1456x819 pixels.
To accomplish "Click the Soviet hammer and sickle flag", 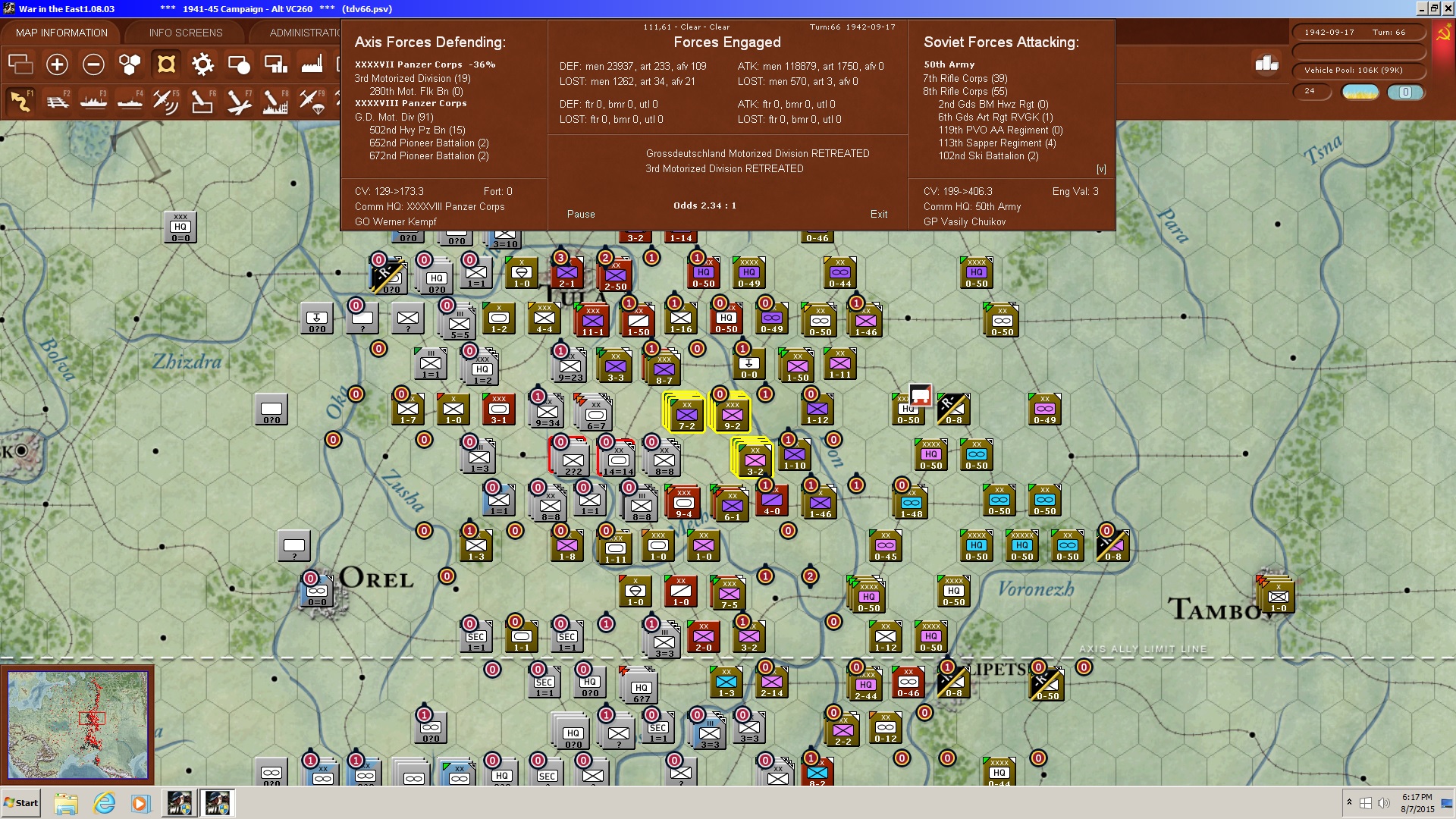I will 1443,34.
